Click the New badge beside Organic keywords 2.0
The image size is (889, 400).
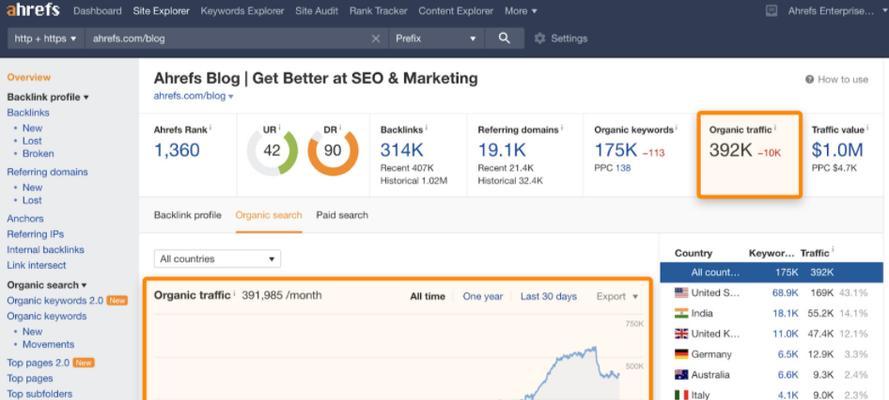[x=117, y=301]
